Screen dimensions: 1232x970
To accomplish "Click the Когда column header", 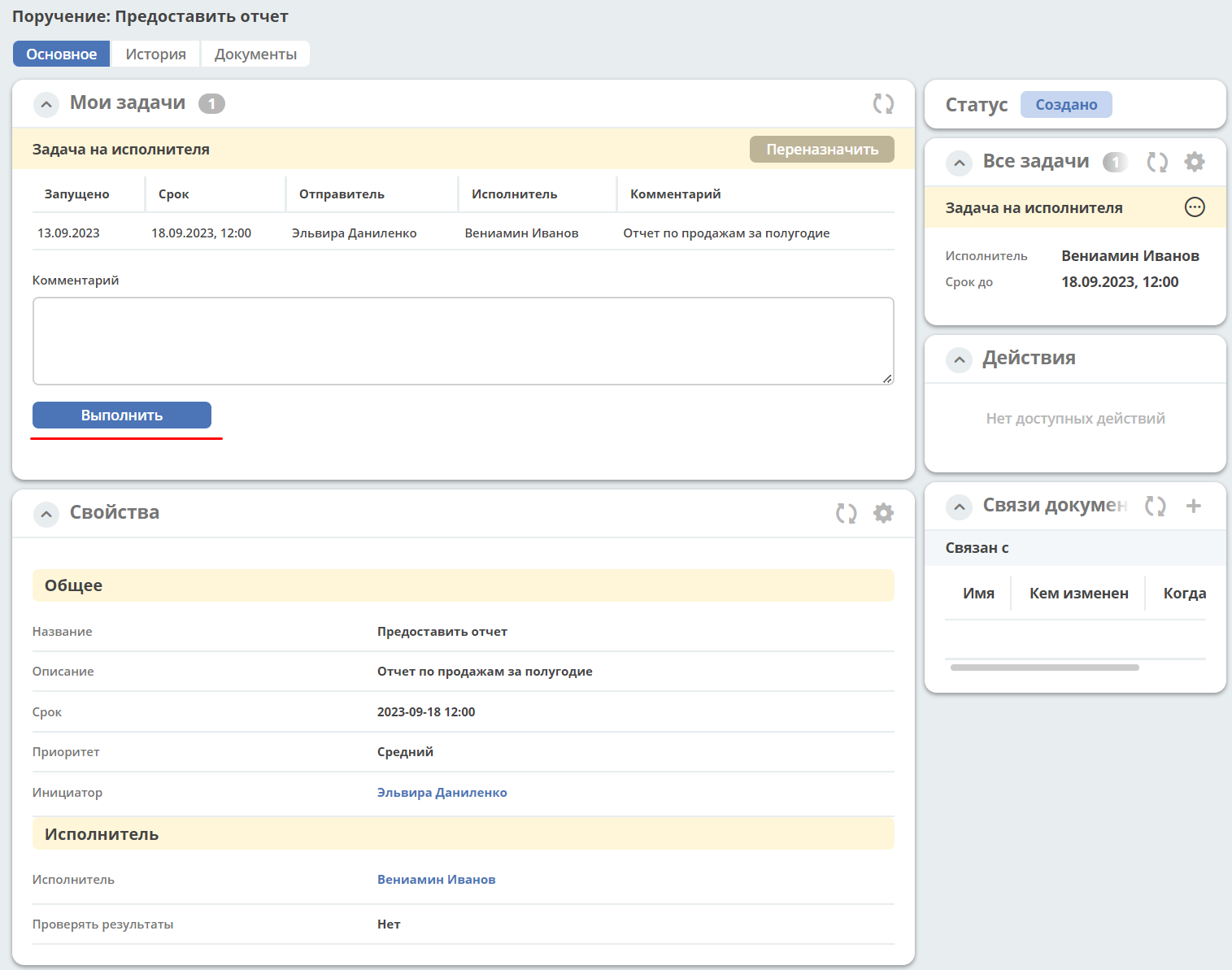I will 1184,594.
